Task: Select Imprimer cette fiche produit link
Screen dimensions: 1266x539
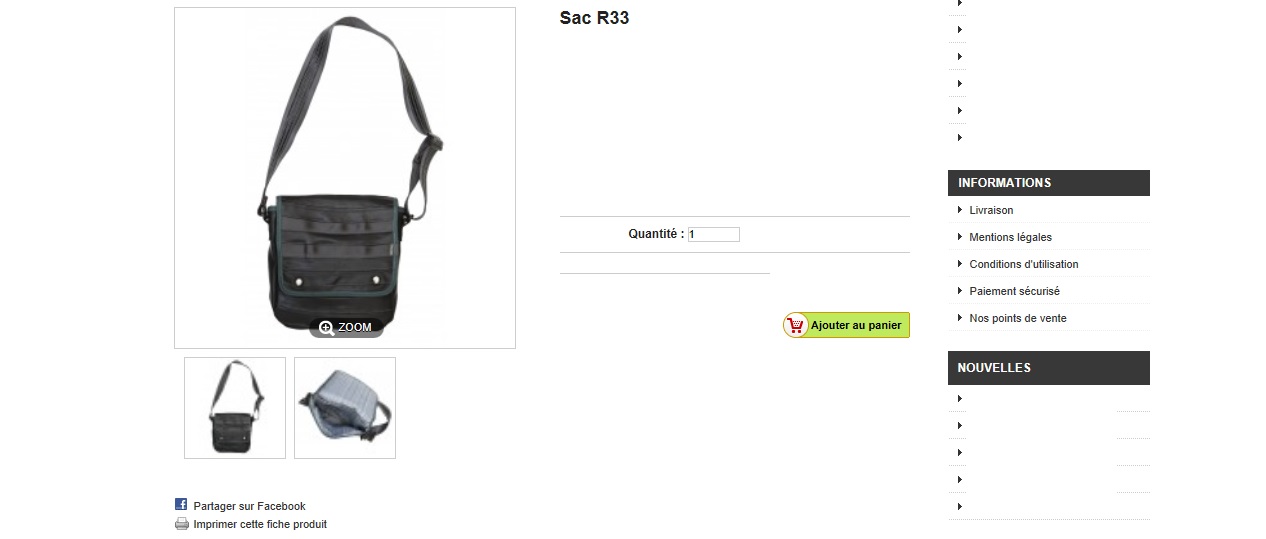Action: pos(260,524)
